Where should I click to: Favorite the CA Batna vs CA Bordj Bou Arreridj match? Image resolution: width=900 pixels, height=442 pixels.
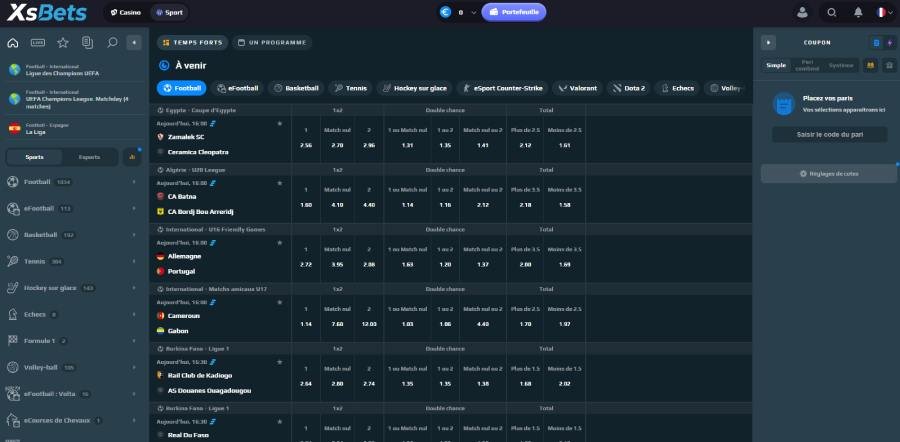(280, 183)
